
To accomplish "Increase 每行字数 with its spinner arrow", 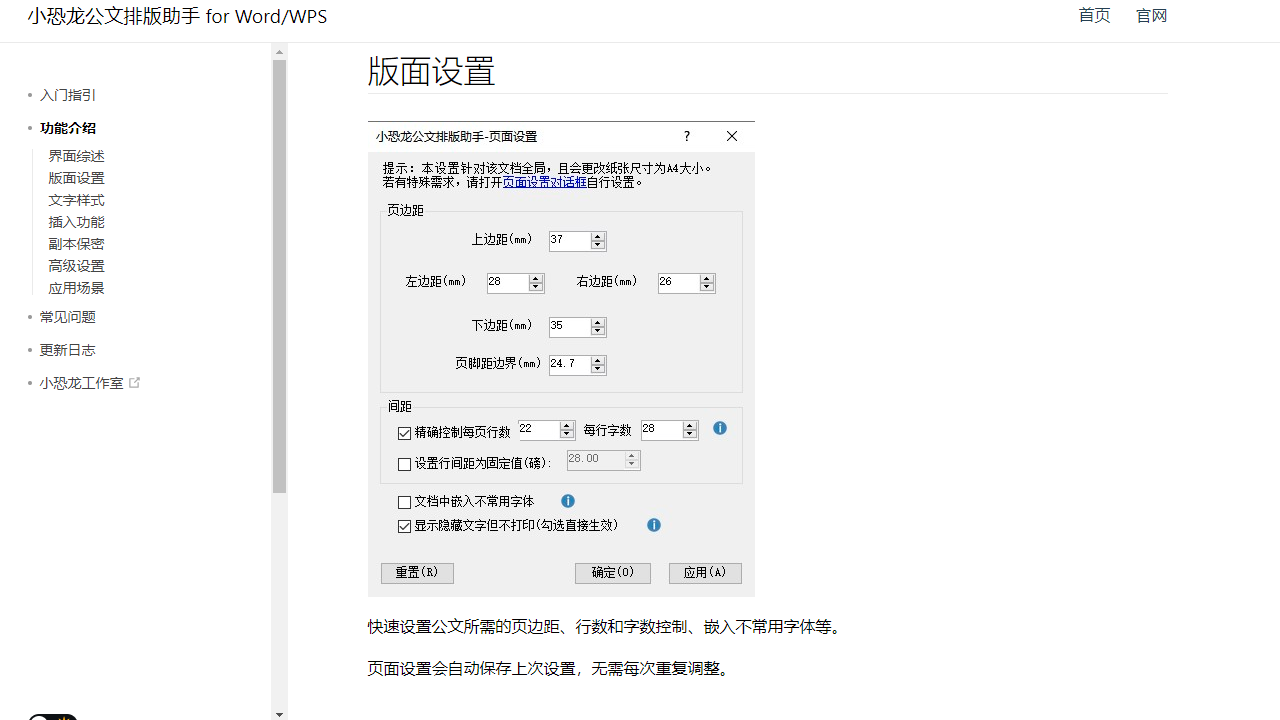I will pyautogui.click(x=689, y=425).
